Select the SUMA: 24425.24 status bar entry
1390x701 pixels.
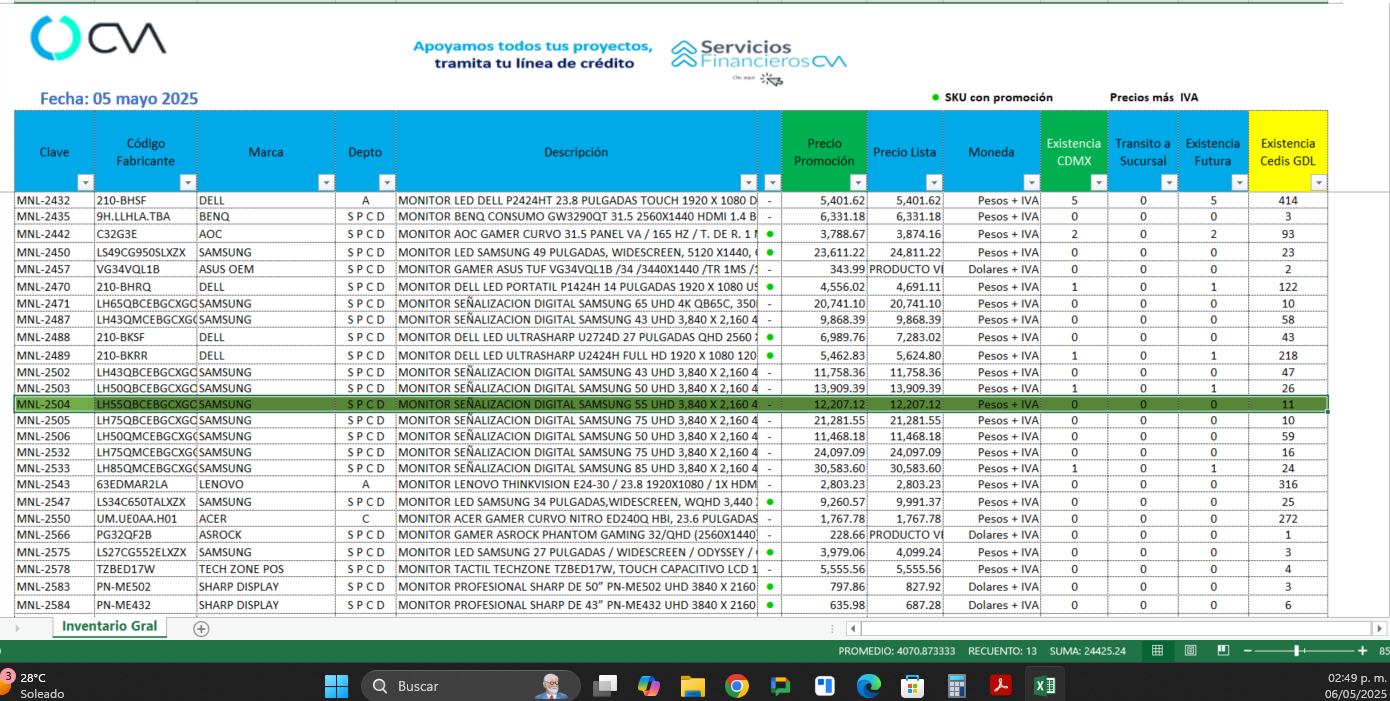(1090, 651)
